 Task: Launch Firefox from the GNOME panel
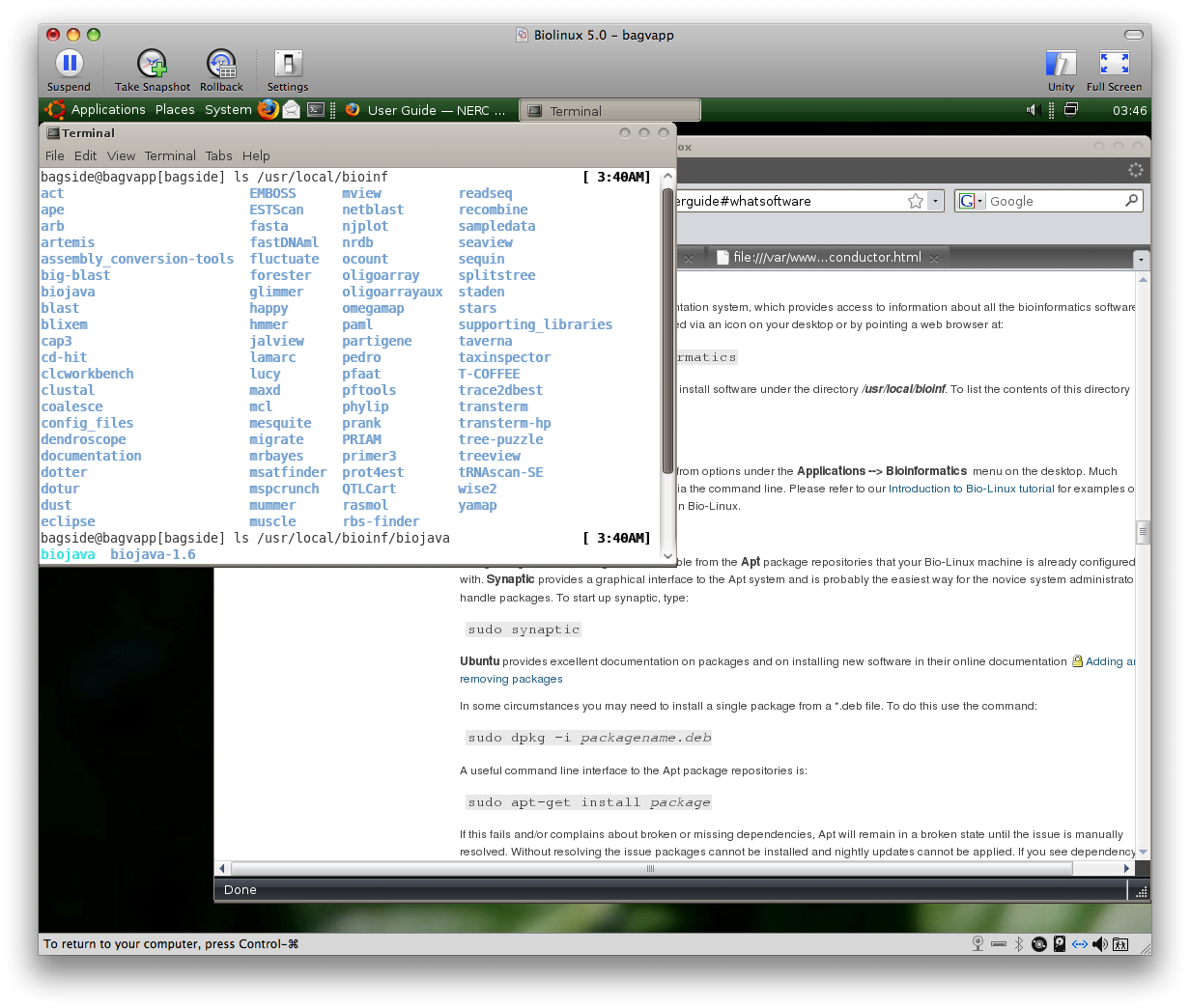coord(268,110)
